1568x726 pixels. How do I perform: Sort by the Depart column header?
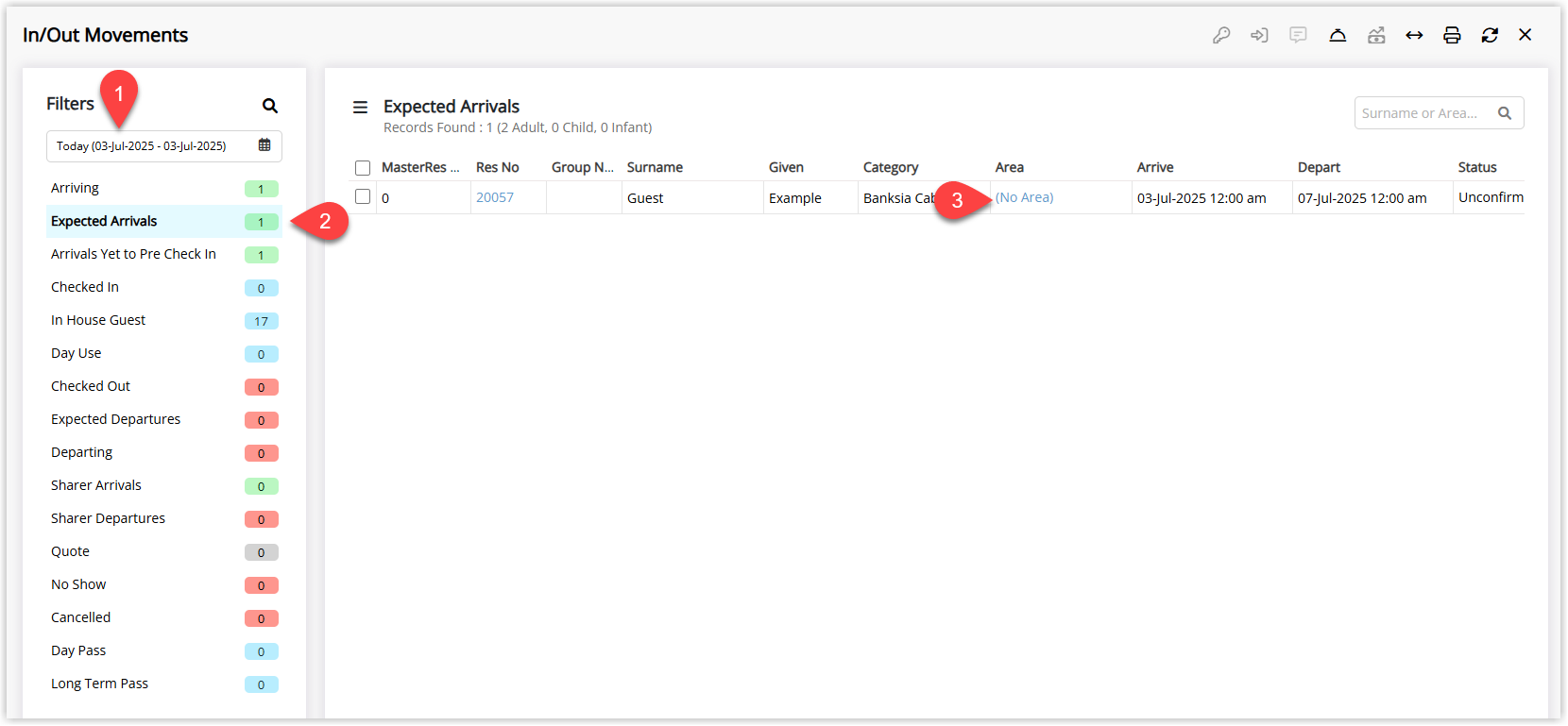[1319, 167]
